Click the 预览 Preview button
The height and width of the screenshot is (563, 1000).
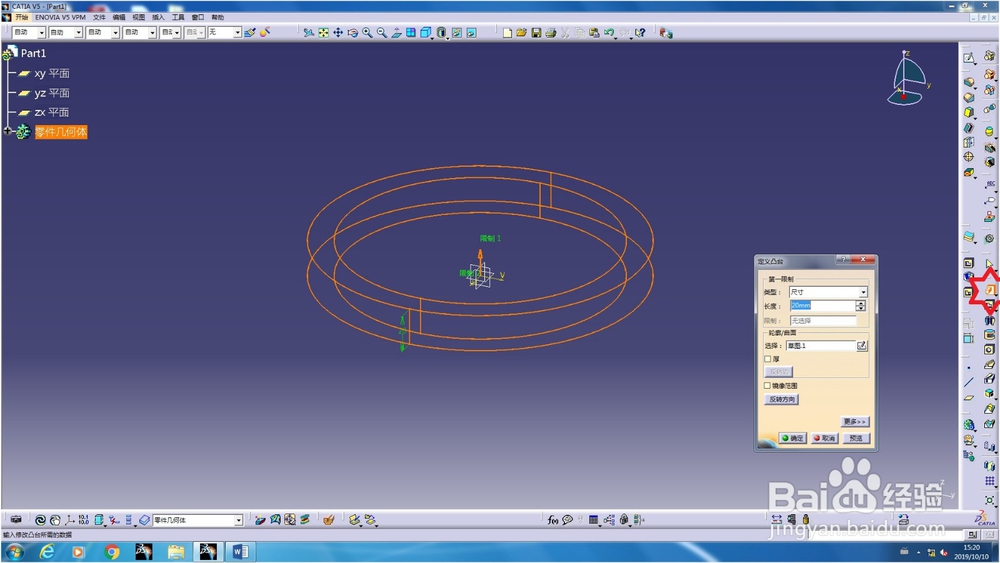(x=856, y=438)
